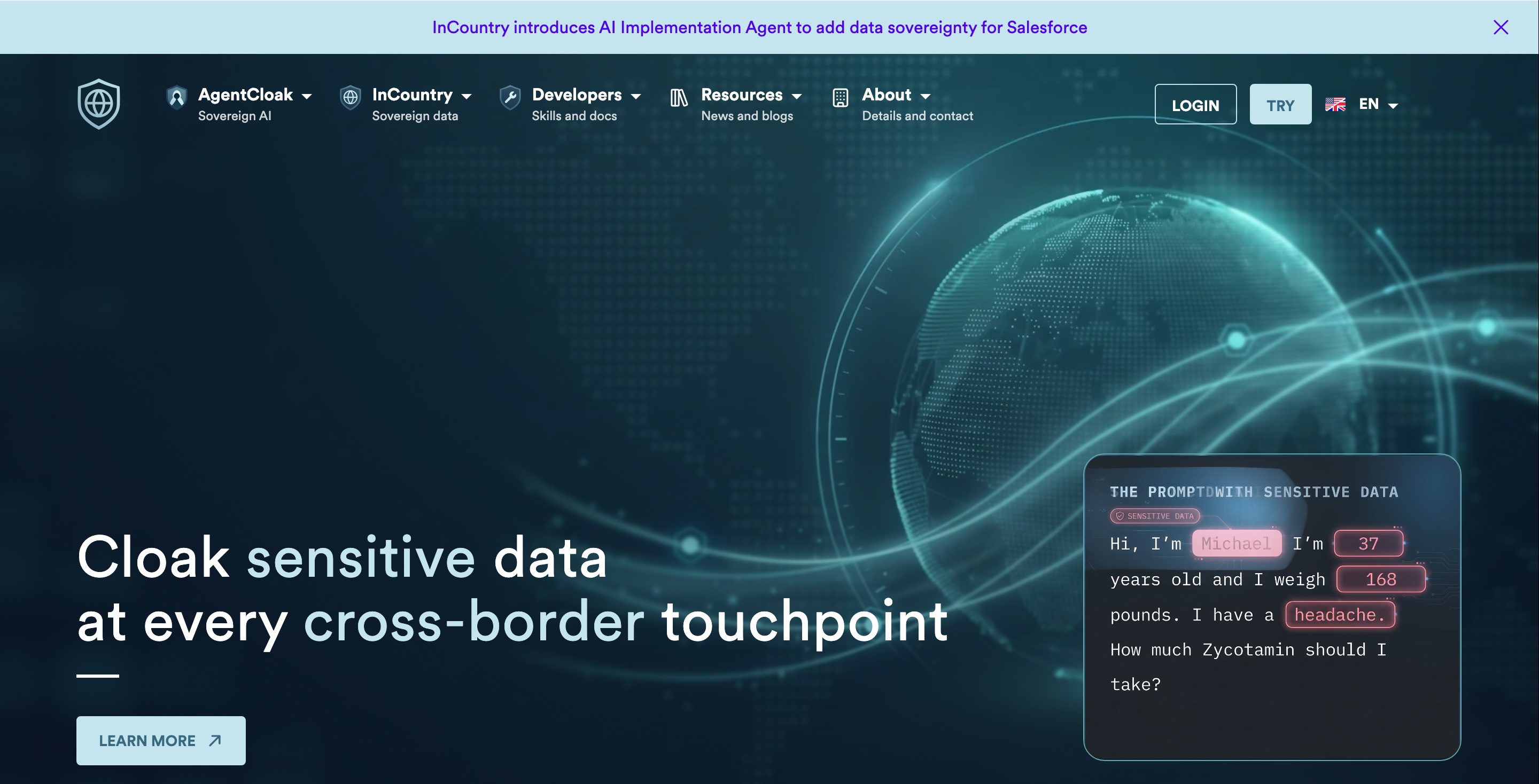Viewport: 1539px width, 784px height.
Task: Click the 'News and blogs' subtitle
Action: click(x=747, y=116)
